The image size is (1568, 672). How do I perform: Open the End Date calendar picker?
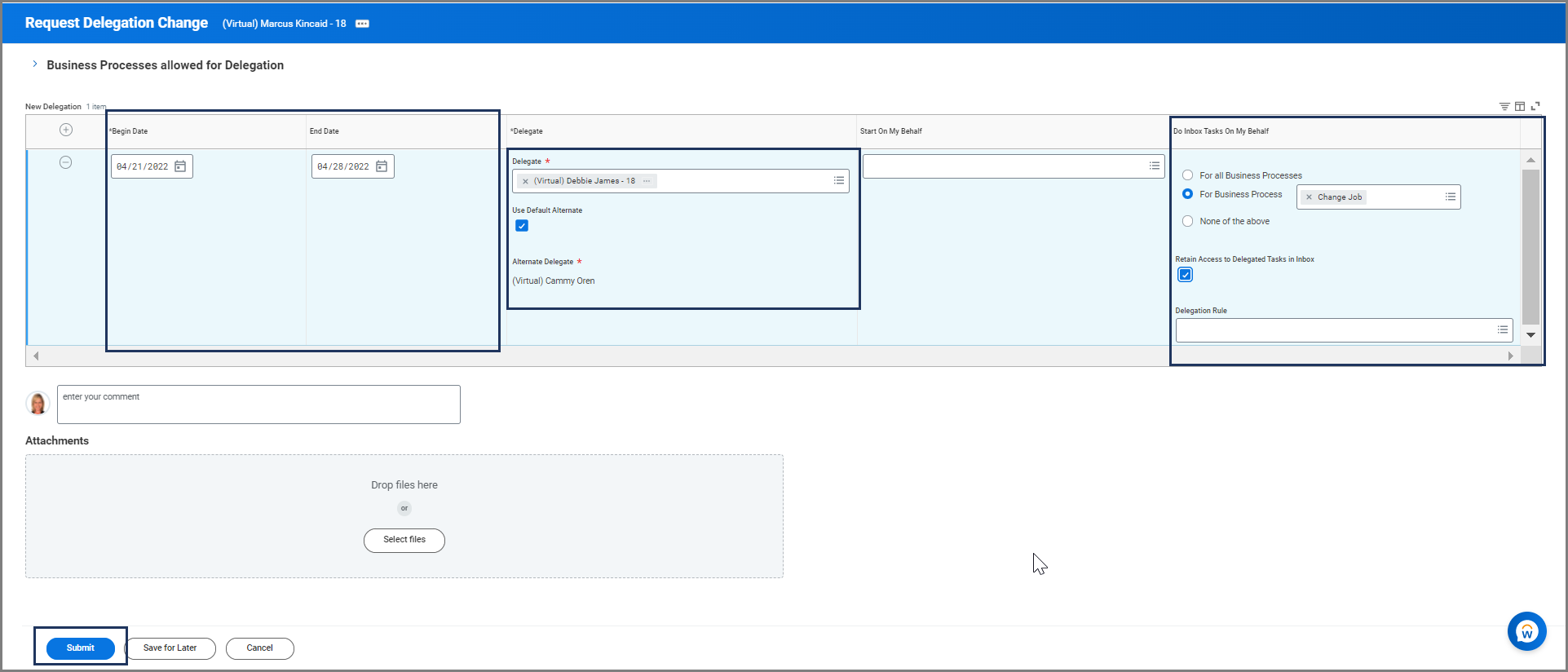(382, 166)
